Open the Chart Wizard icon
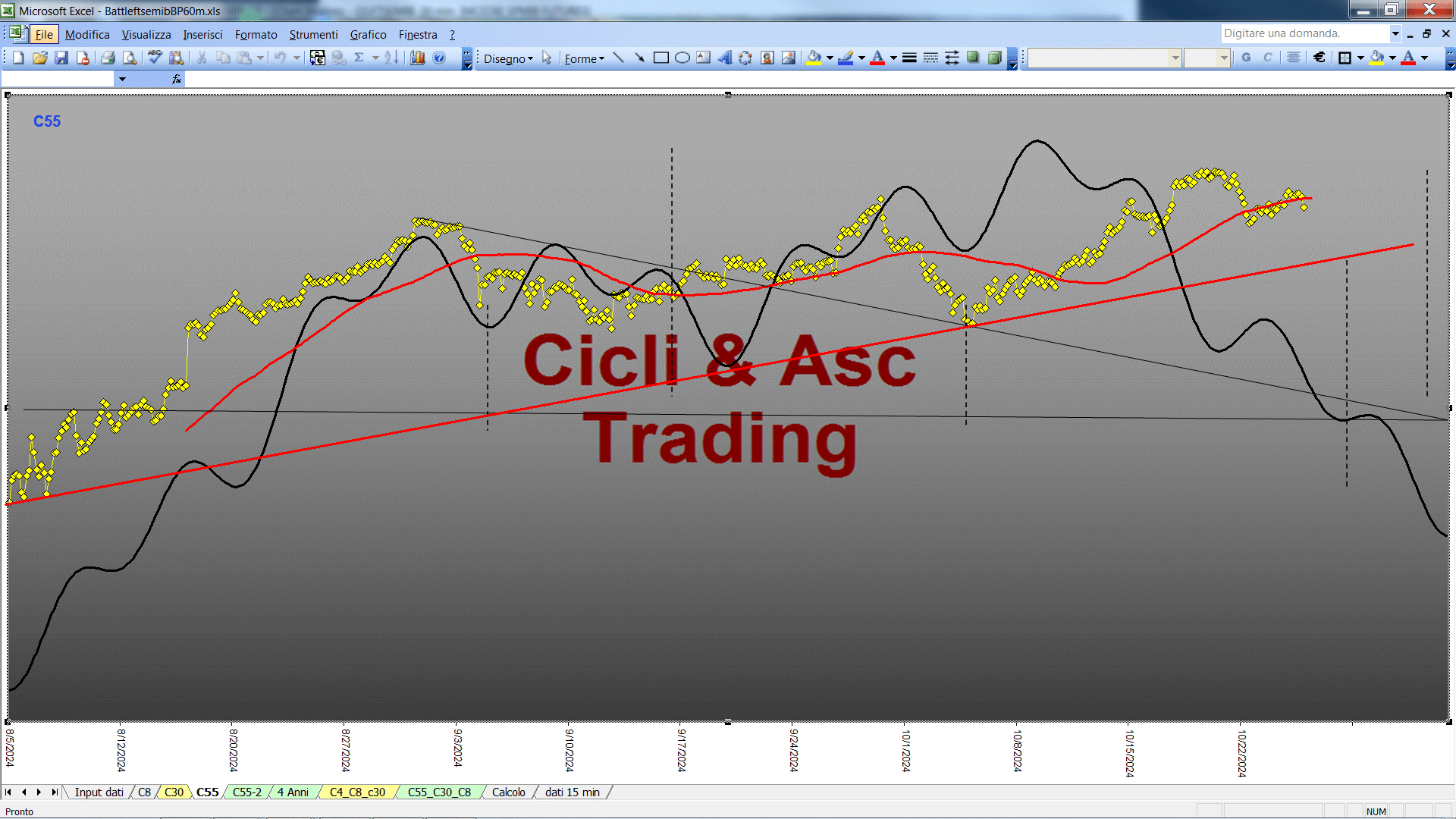 [418, 58]
